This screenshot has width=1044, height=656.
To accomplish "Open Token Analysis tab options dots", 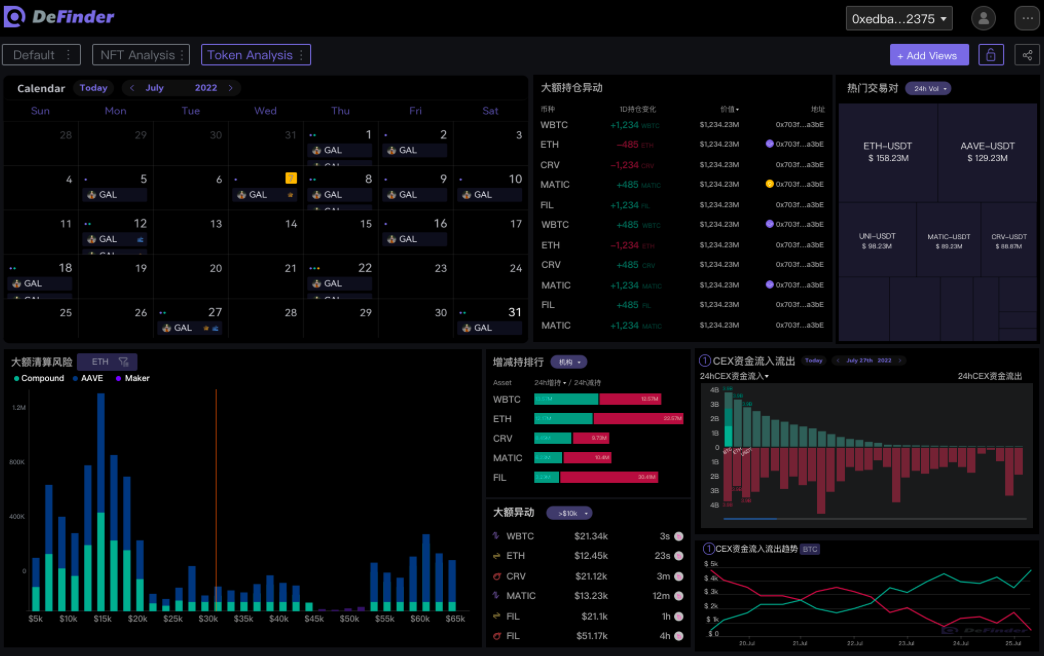I will point(301,55).
